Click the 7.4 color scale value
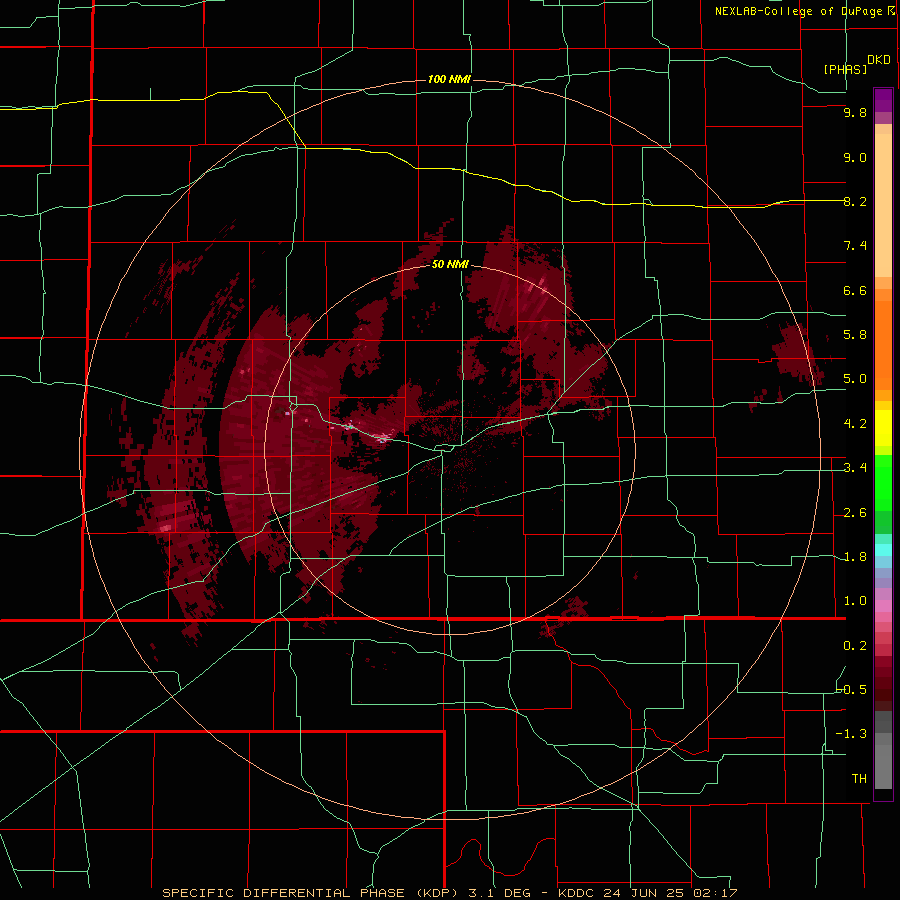This screenshot has width=900, height=900. (855, 246)
